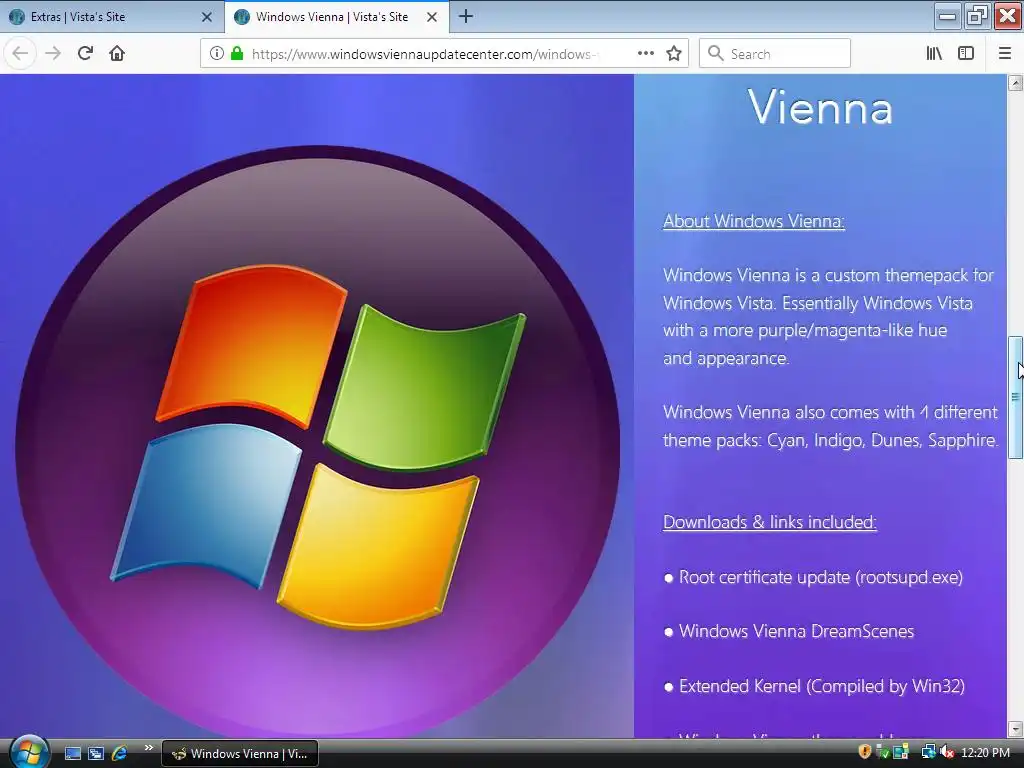Click the Search box

(775, 54)
